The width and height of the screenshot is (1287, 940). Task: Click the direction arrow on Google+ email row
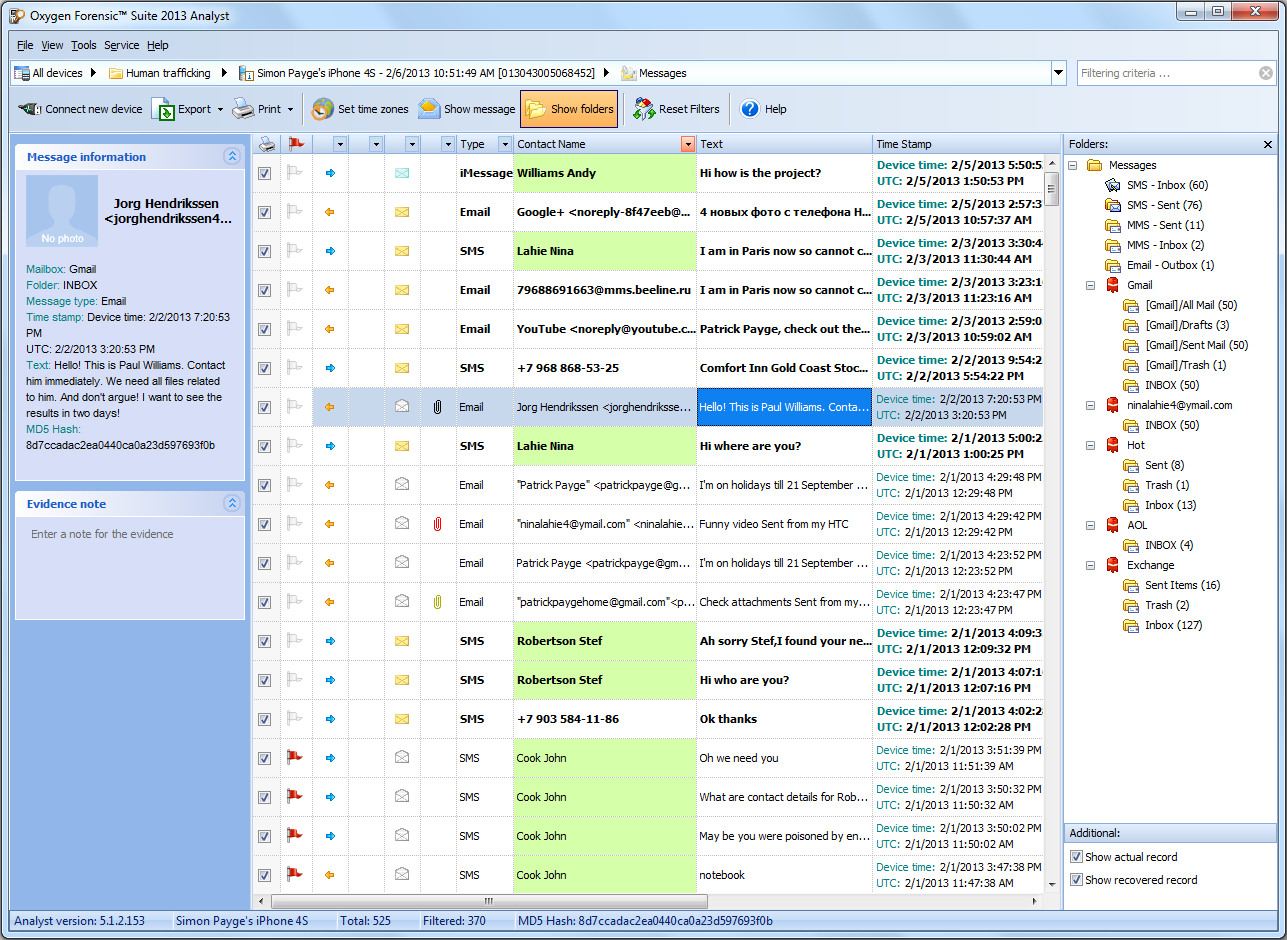(330, 212)
